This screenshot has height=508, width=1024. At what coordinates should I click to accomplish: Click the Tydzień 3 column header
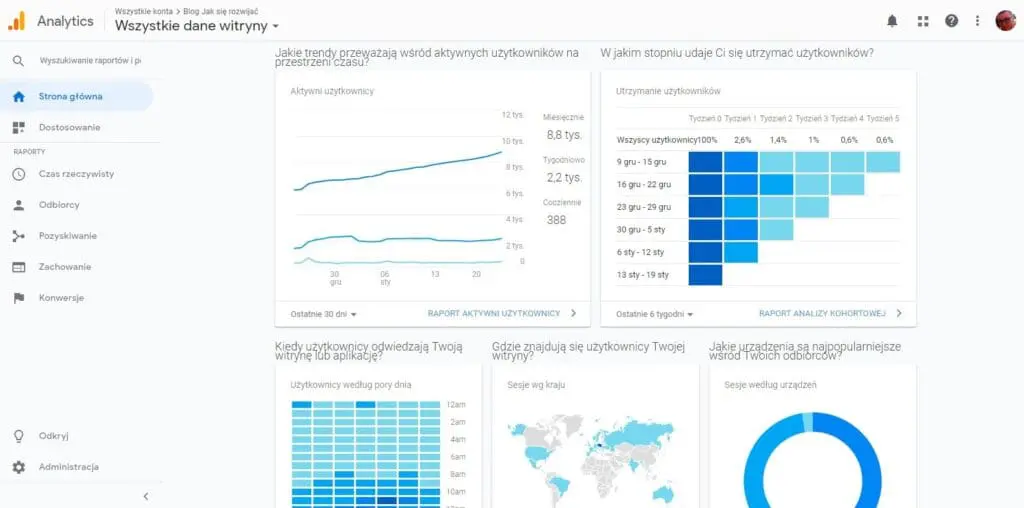(812, 118)
